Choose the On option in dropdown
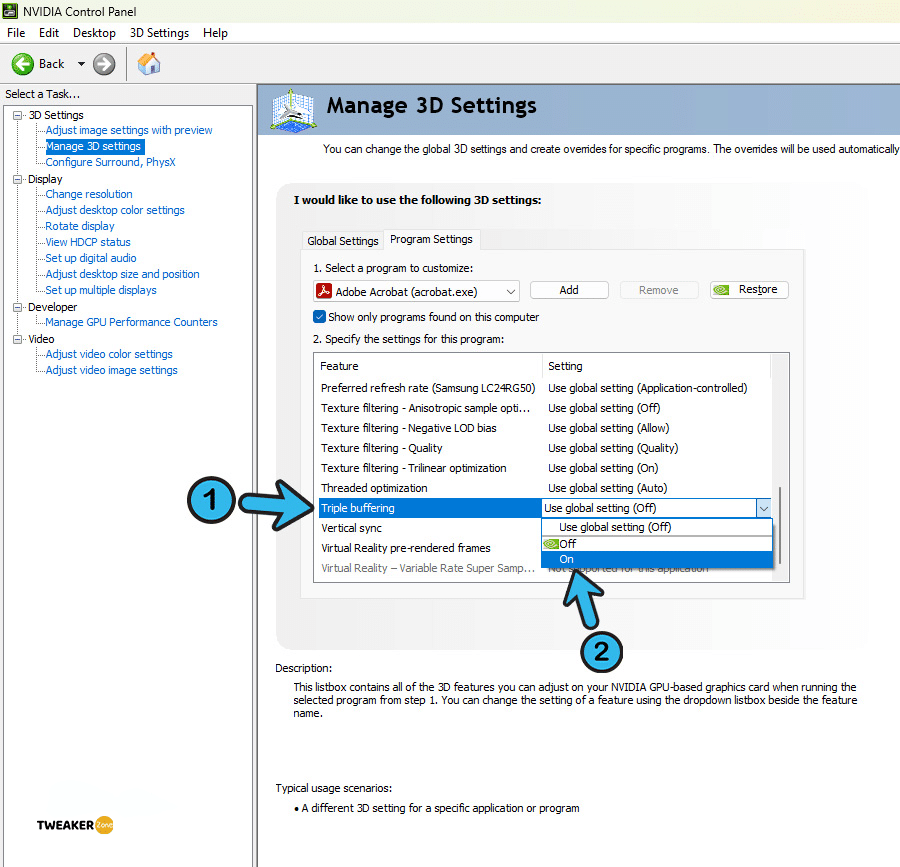The width and height of the screenshot is (900, 867). 657,559
